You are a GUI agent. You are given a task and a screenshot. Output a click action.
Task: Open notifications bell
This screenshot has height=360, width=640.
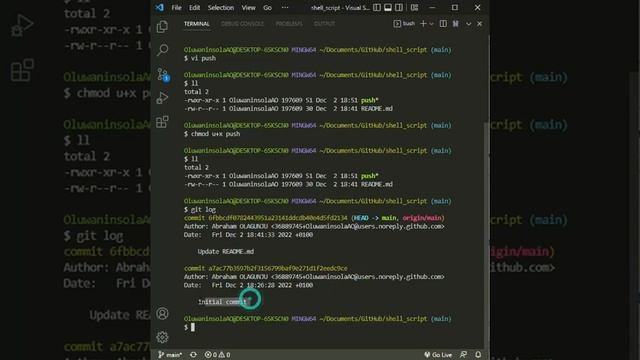click(478, 355)
